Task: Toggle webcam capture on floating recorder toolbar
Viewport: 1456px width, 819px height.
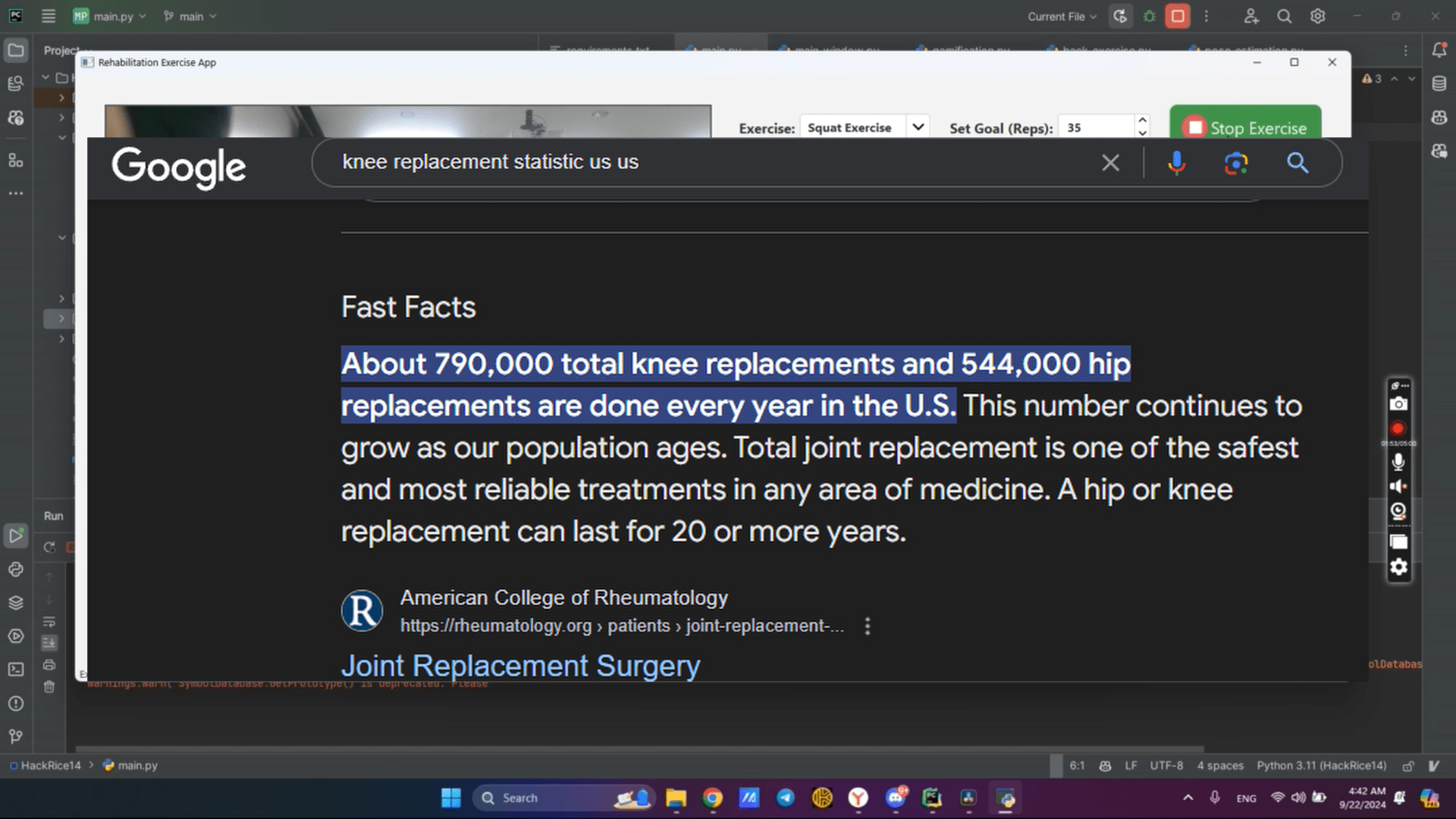Action: pos(1398,511)
